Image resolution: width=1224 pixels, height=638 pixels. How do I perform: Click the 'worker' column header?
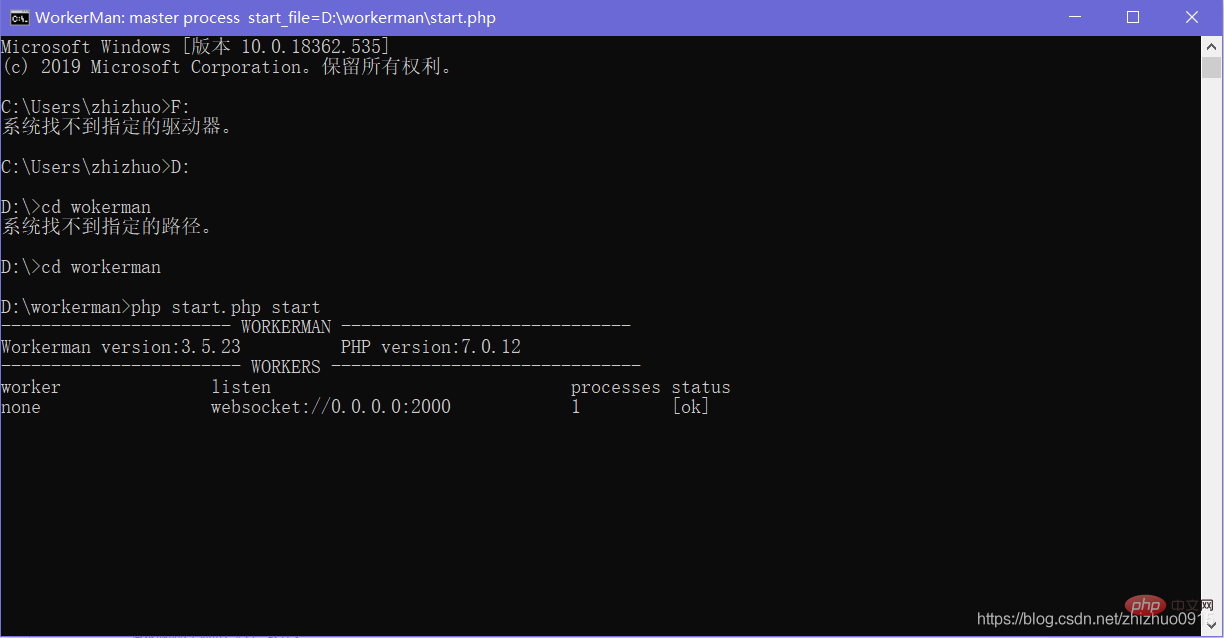(x=31, y=387)
